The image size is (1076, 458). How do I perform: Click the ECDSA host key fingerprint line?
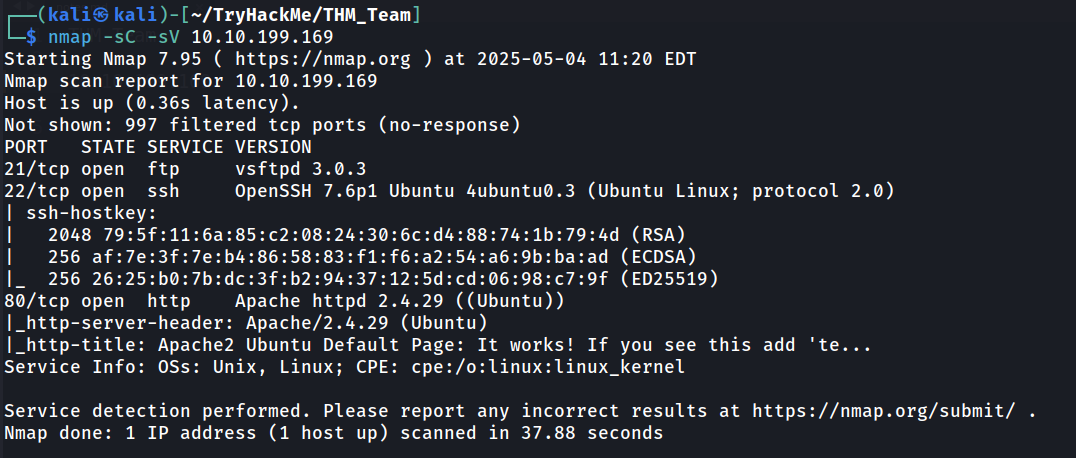pyautogui.click(x=351, y=257)
